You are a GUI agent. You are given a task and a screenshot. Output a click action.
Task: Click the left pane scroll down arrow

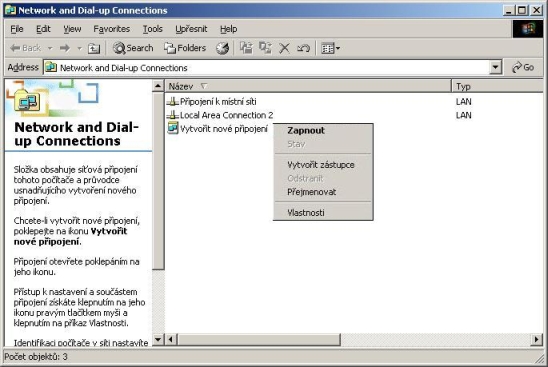coord(158,339)
